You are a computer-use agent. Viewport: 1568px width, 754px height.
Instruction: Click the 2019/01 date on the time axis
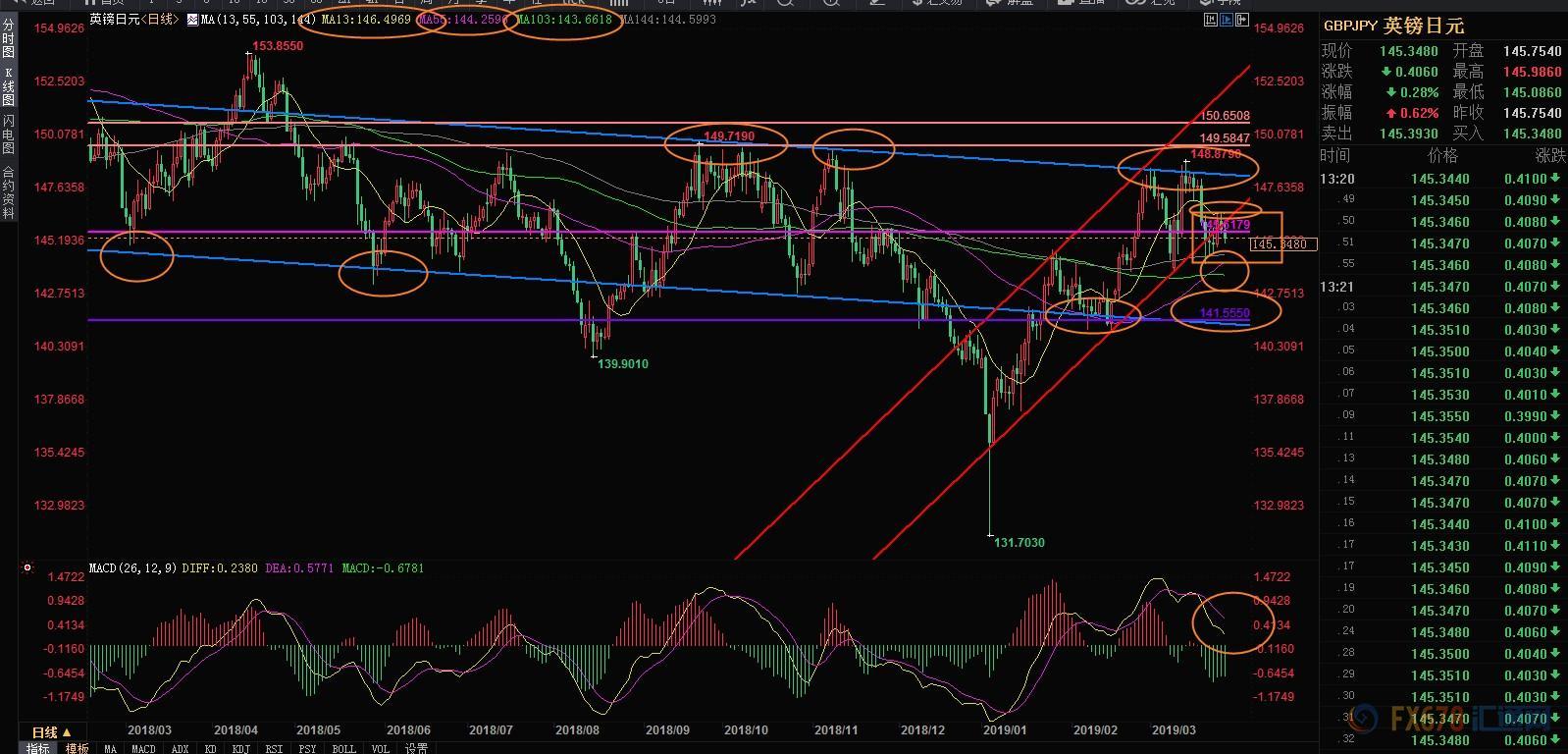click(x=1005, y=729)
